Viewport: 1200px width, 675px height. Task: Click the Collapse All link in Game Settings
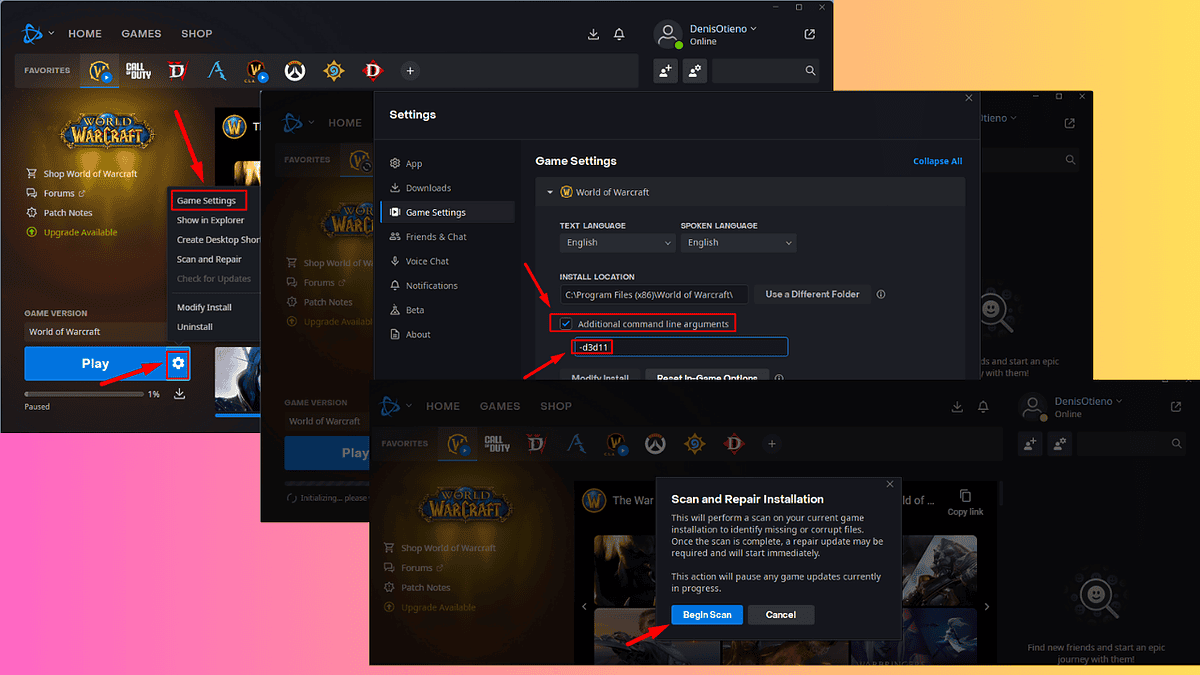click(x=937, y=160)
